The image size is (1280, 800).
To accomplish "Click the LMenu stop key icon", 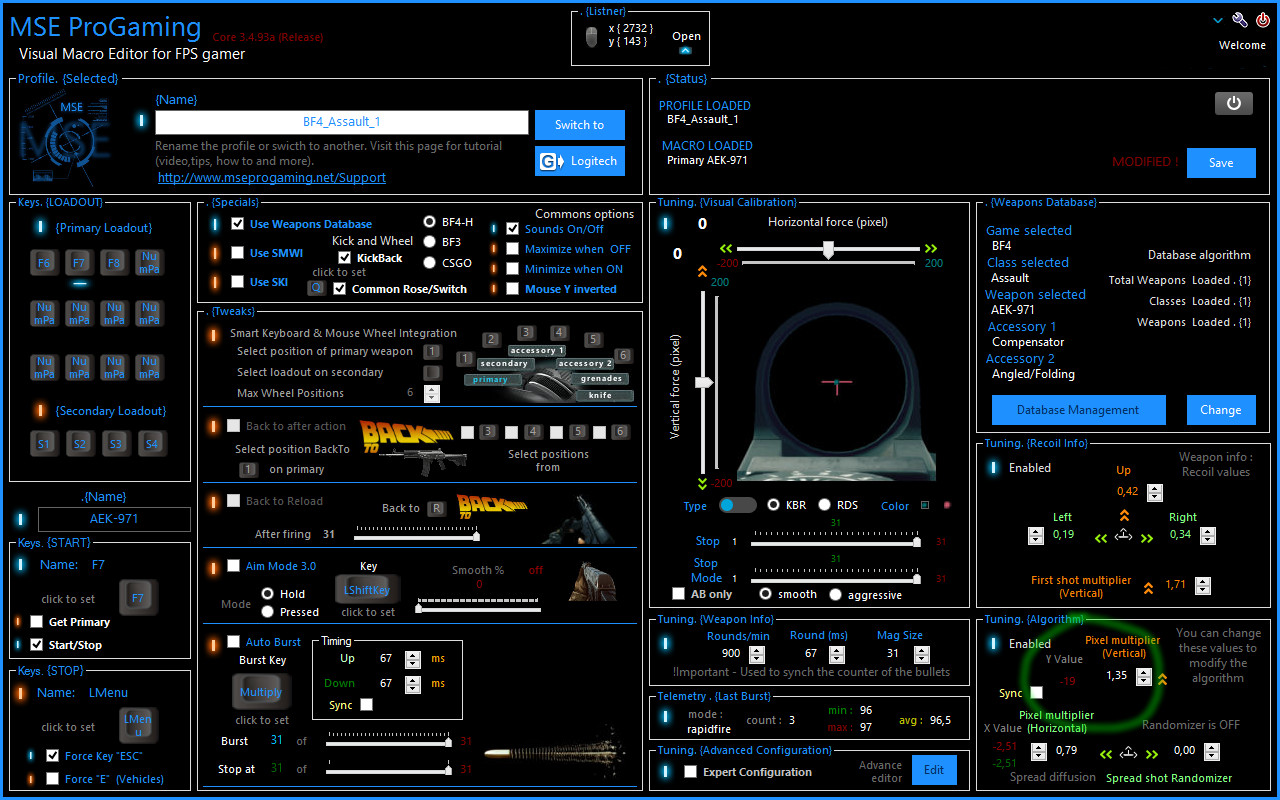I will pyautogui.click(x=138, y=726).
